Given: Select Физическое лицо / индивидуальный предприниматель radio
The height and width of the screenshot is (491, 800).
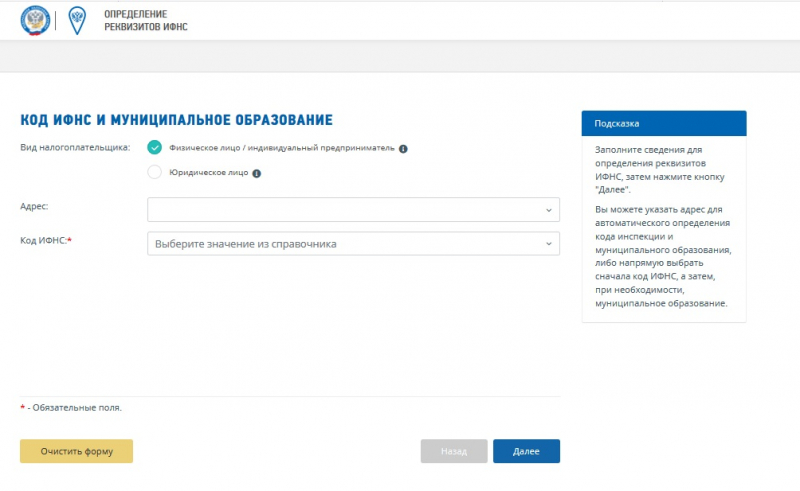Looking at the screenshot, I should [154, 147].
